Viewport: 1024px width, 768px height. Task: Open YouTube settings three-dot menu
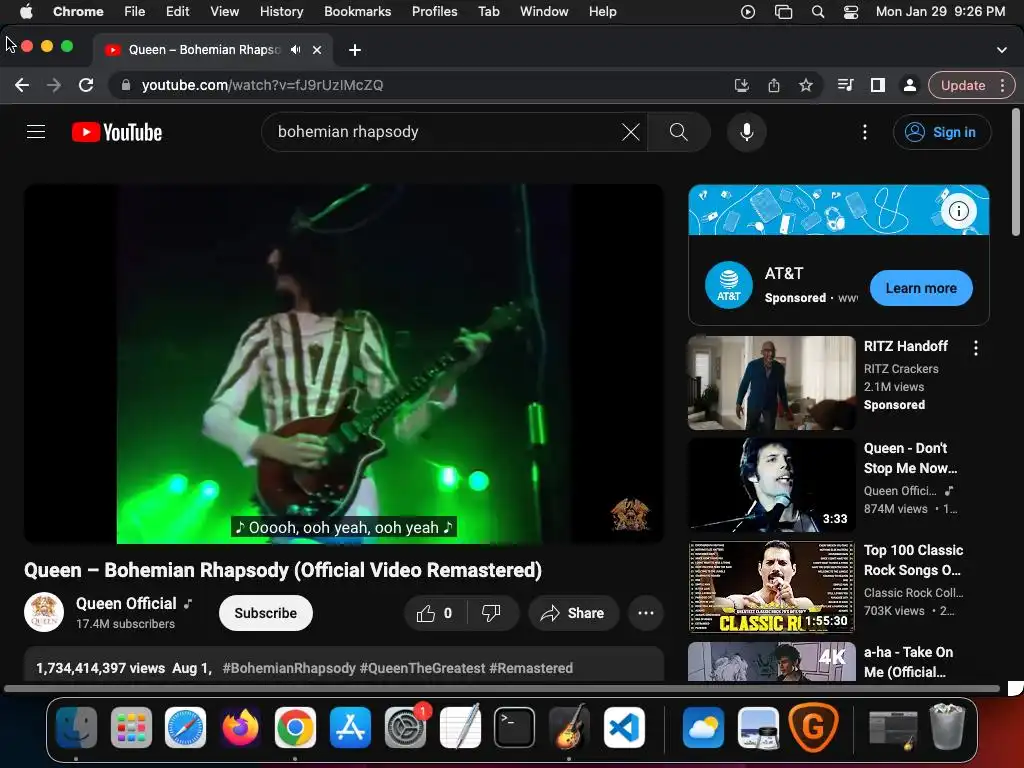[x=865, y=132]
